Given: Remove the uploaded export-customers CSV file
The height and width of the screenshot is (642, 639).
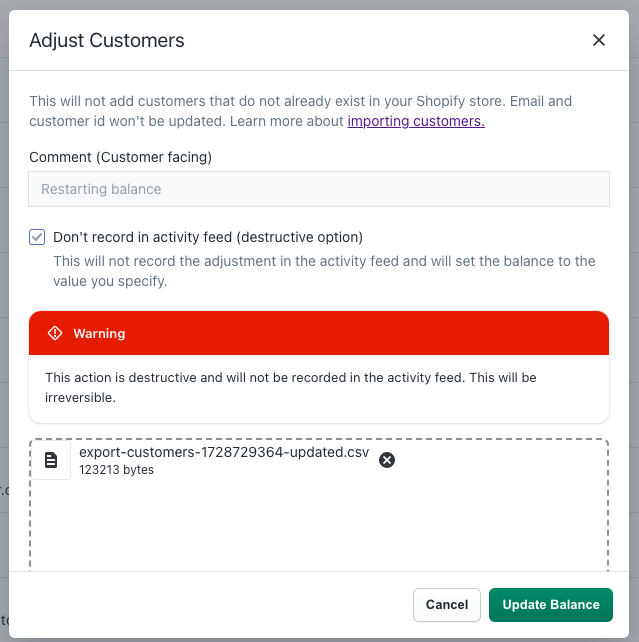Looking at the screenshot, I should pyautogui.click(x=387, y=460).
